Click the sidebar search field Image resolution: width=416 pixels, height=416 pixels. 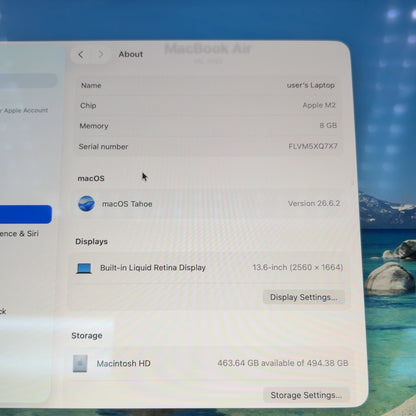[x=28, y=81]
